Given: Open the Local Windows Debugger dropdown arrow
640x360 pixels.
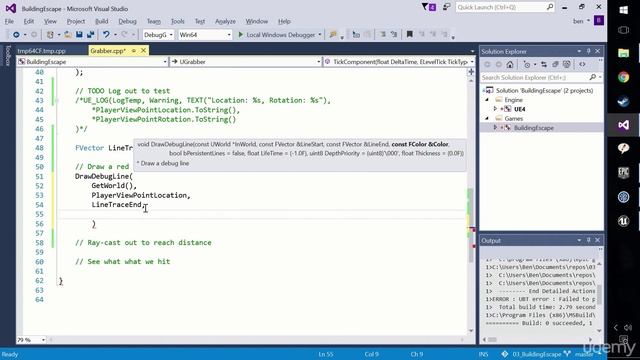Looking at the screenshot, I should tap(320, 35).
